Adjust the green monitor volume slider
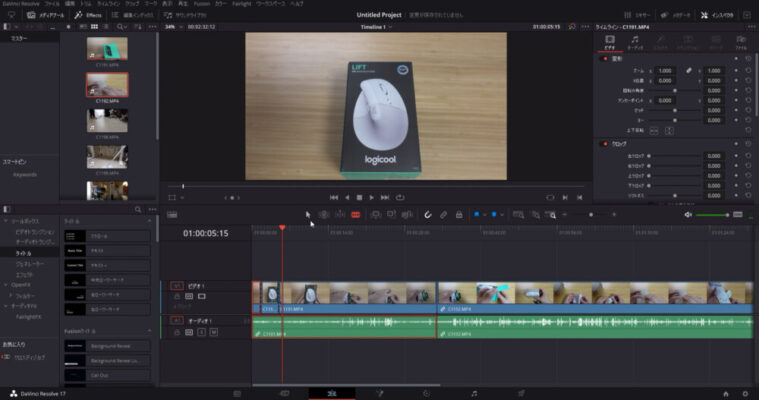The height and width of the screenshot is (400, 759). point(712,215)
